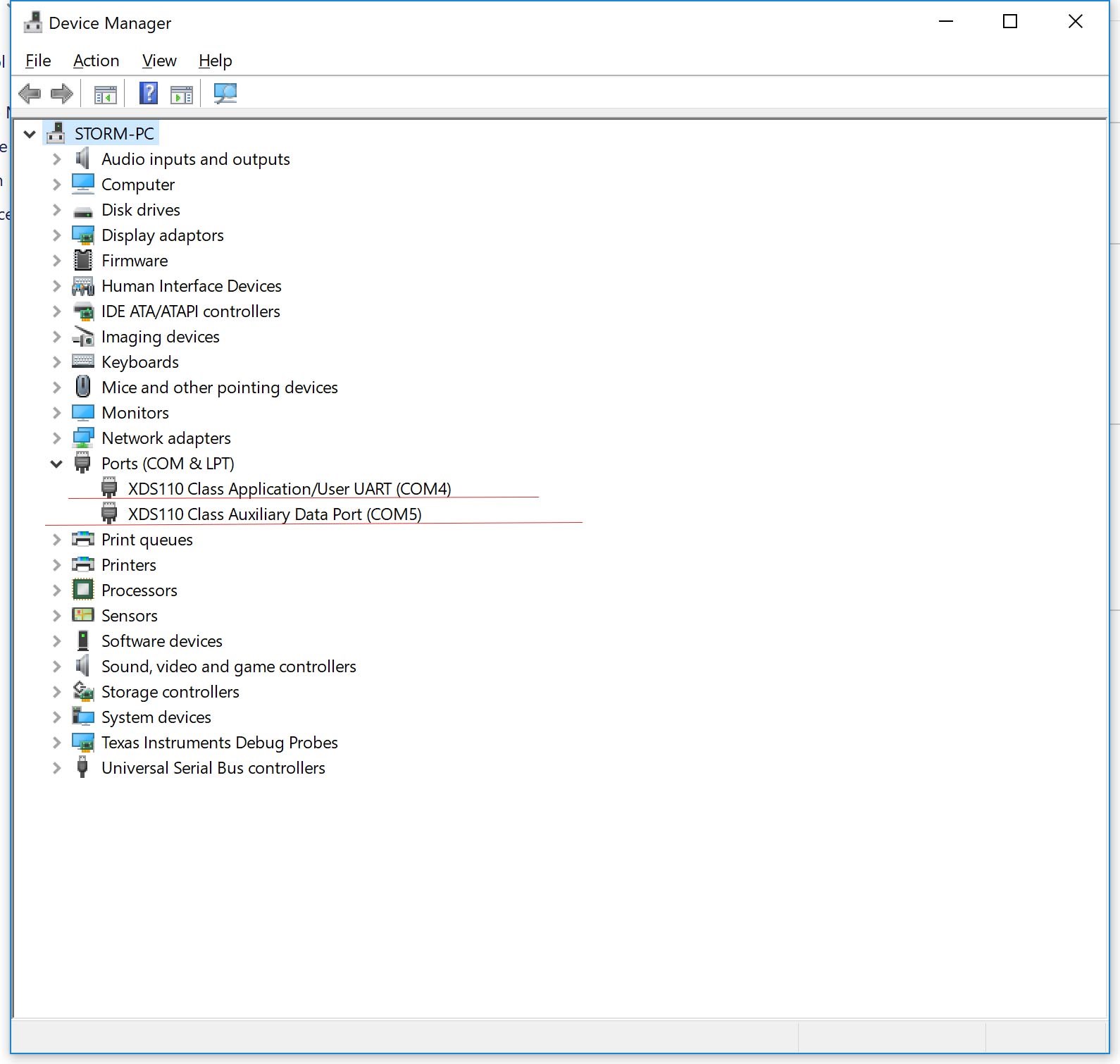Click the IDE ATA/ATAPI controllers icon
Screen dimensions: 1120x1064
point(83,311)
